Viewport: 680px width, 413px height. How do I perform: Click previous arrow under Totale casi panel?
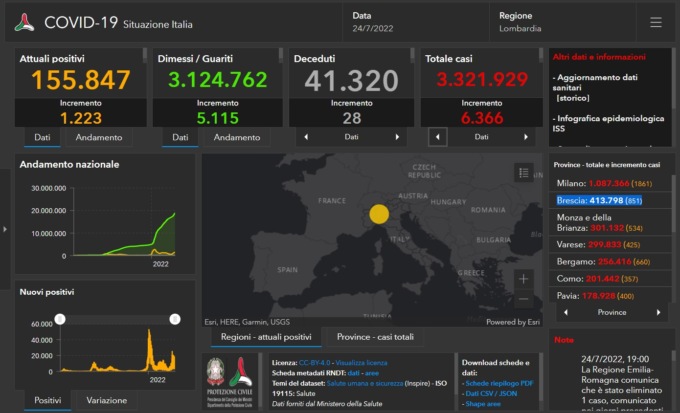coord(436,137)
